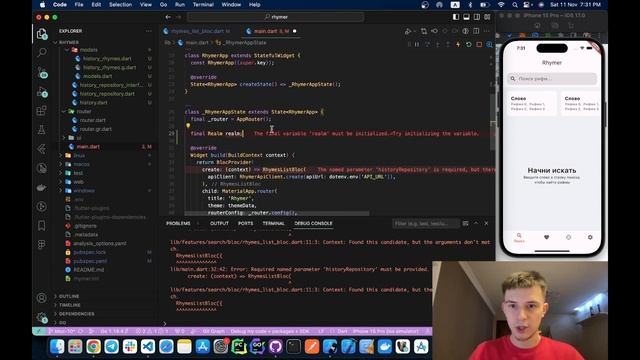Screen dimensions: 640x360
Task: Maximize the bottom panel with chevron
Action: click(x=476, y=223)
